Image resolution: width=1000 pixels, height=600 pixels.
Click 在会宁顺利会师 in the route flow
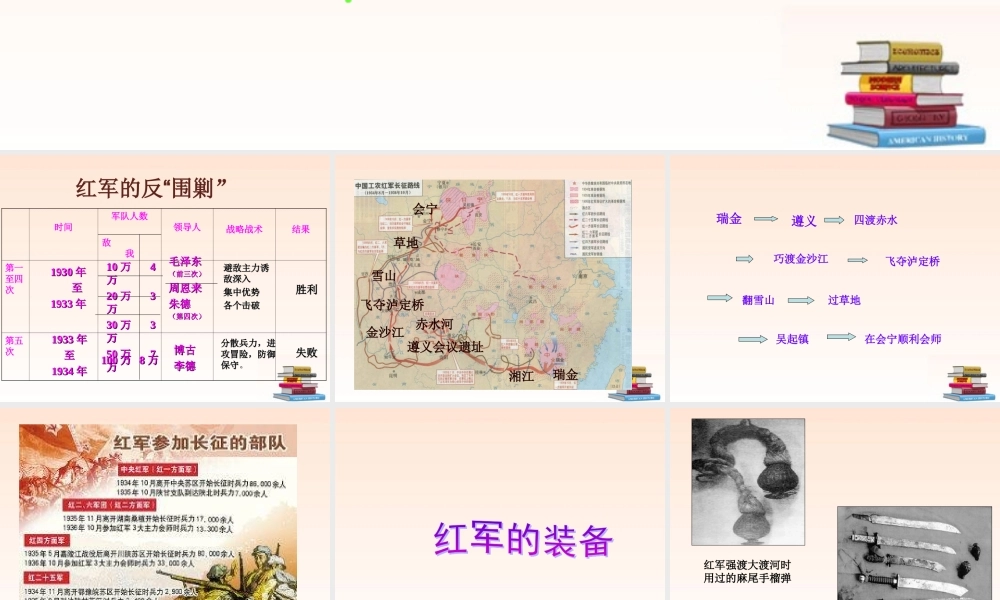[902, 339]
